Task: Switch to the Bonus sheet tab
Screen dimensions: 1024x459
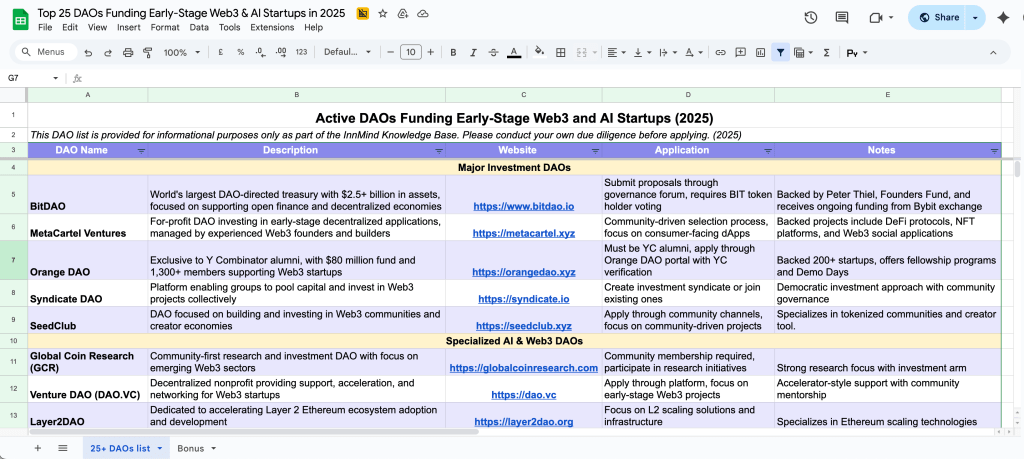Action: click(x=197, y=449)
